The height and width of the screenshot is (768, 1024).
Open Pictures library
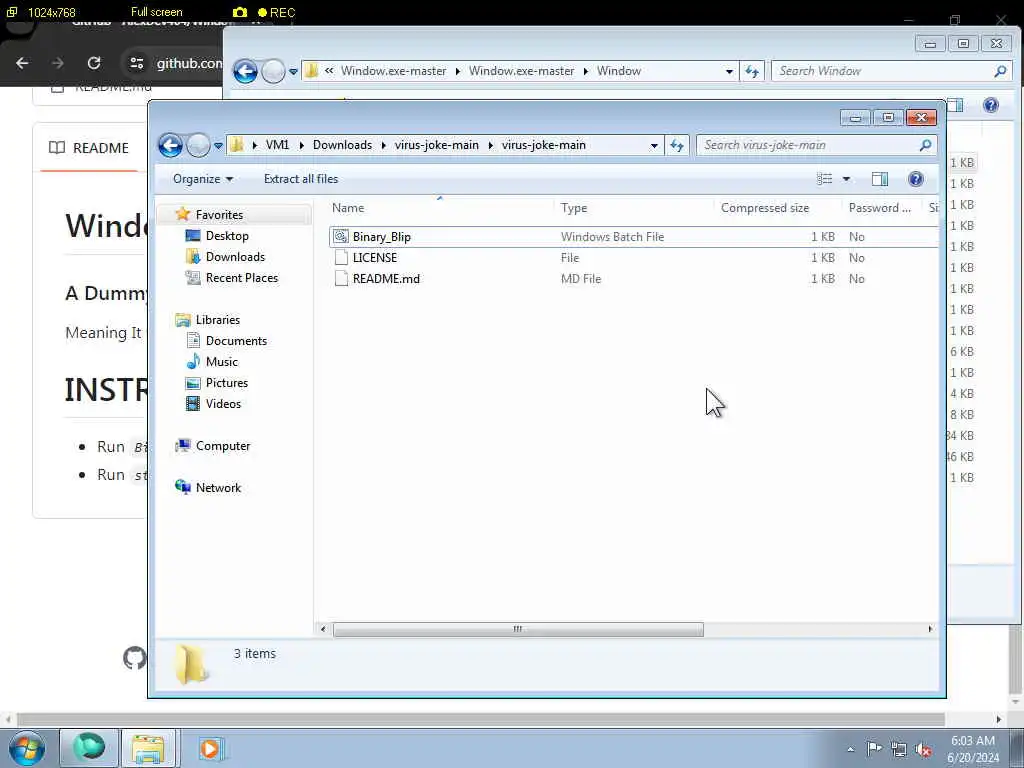(227, 383)
